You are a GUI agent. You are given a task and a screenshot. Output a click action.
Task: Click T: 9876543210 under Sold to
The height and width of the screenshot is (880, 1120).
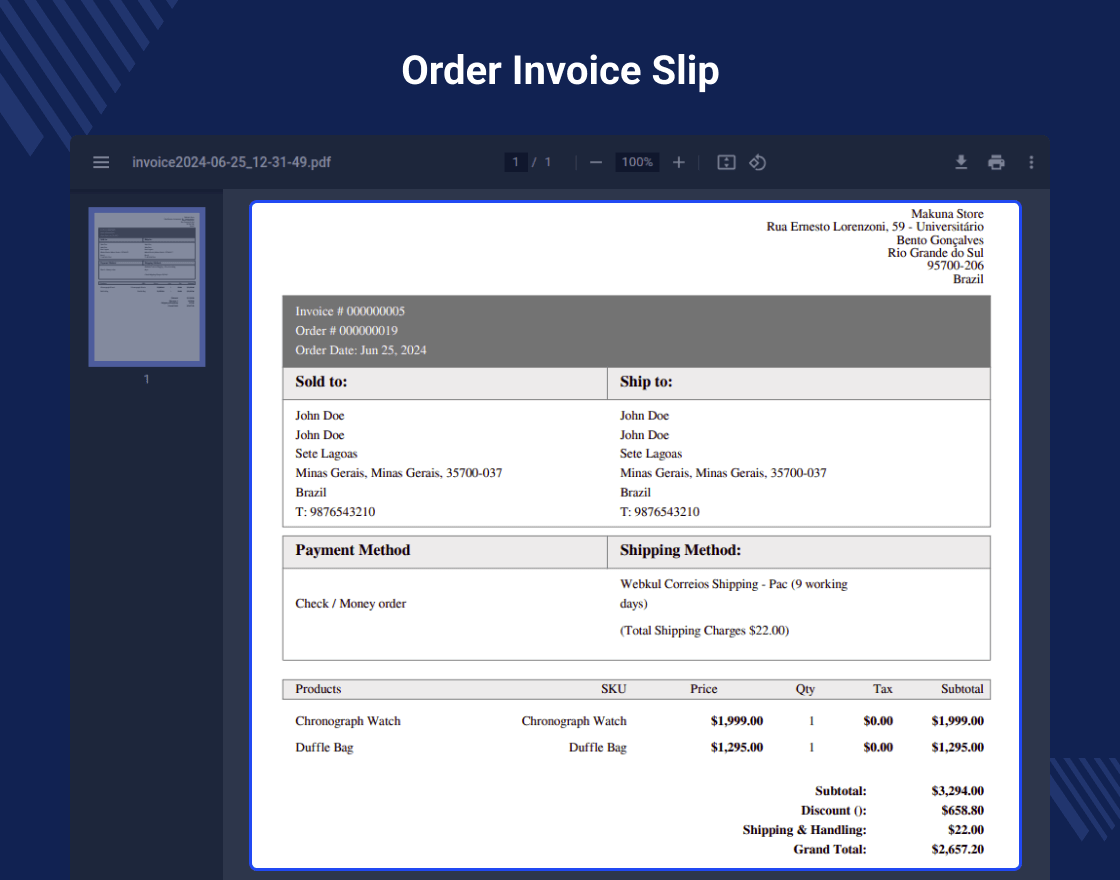[x=335, y=512]
